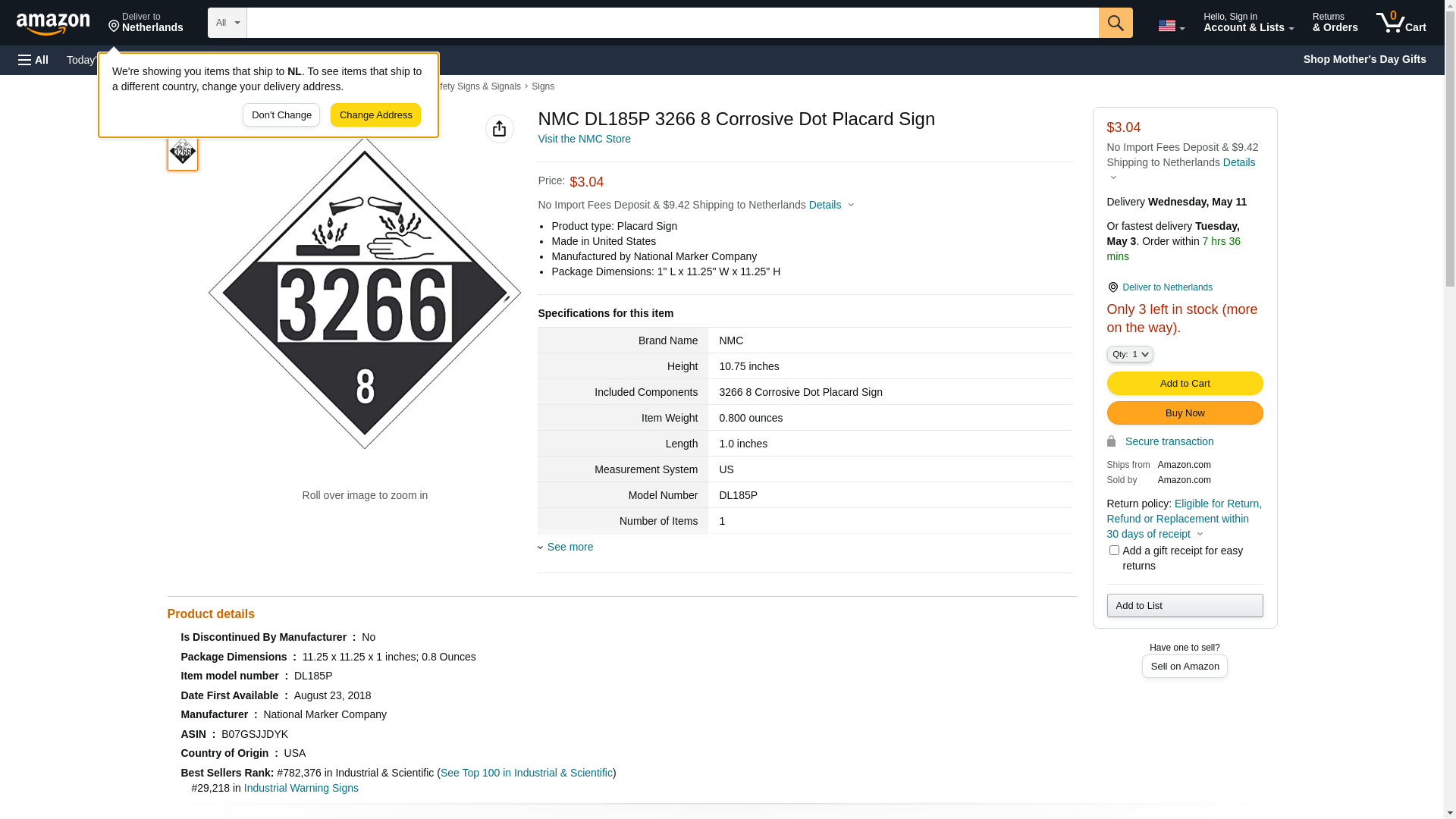The height and width of the screenshot is (819, 1456).
Task: Expand the Add to List dropdown
Action: [x=1184, y=605]
